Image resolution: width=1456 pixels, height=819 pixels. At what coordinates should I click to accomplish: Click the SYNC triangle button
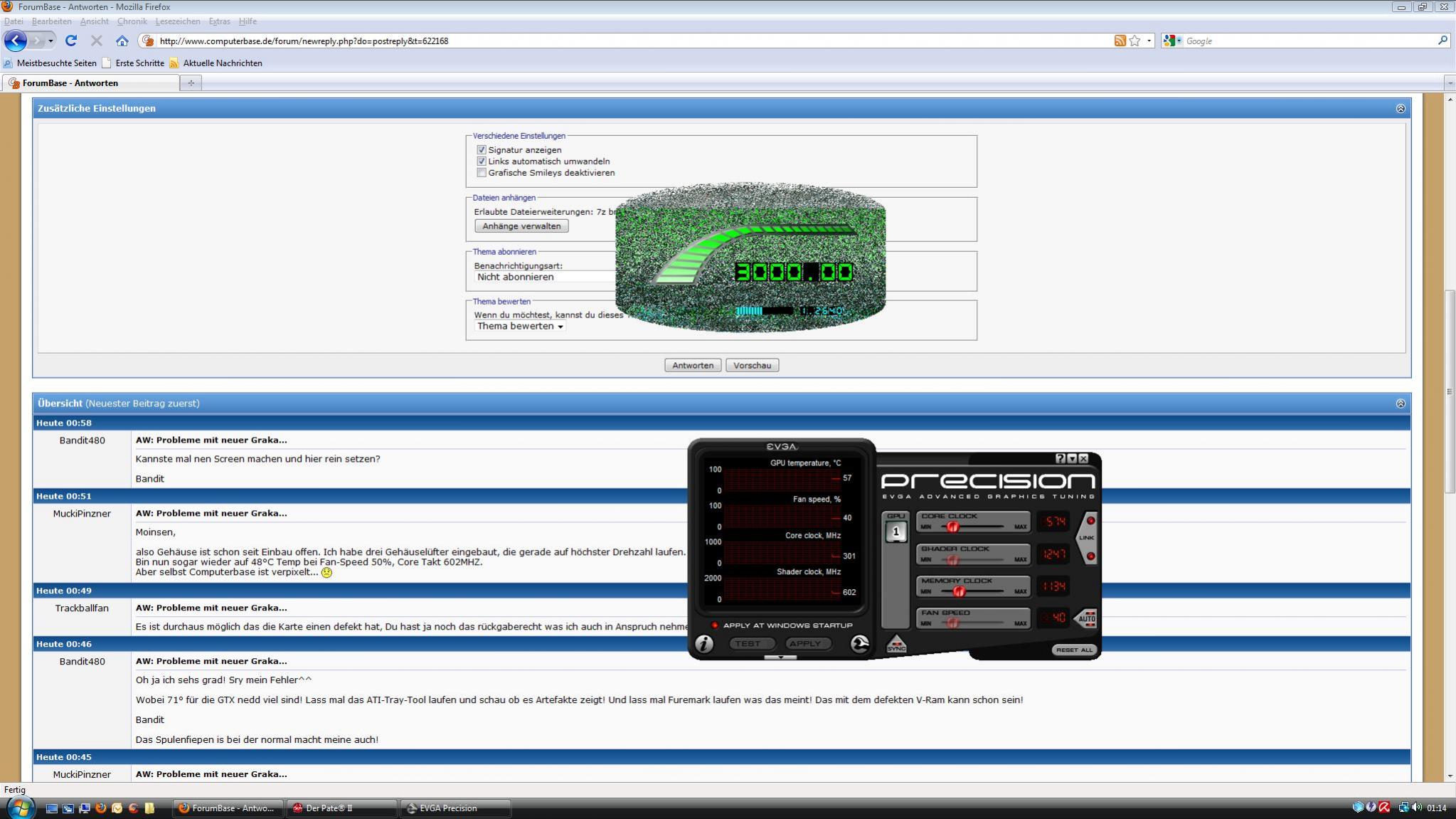coord(896,644)
